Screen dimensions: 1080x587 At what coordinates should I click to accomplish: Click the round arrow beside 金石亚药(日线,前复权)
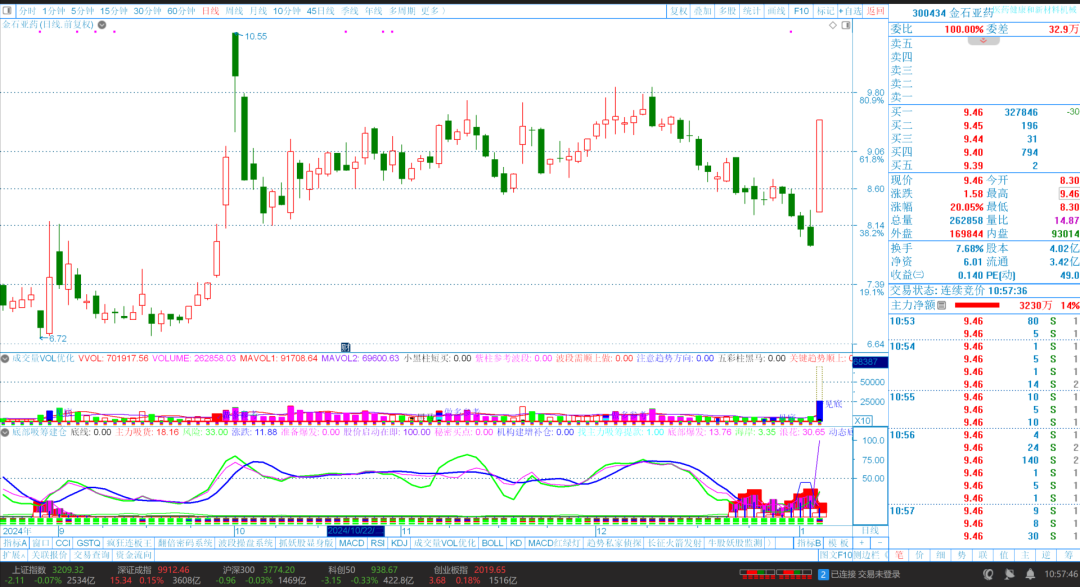click(102, 25)
